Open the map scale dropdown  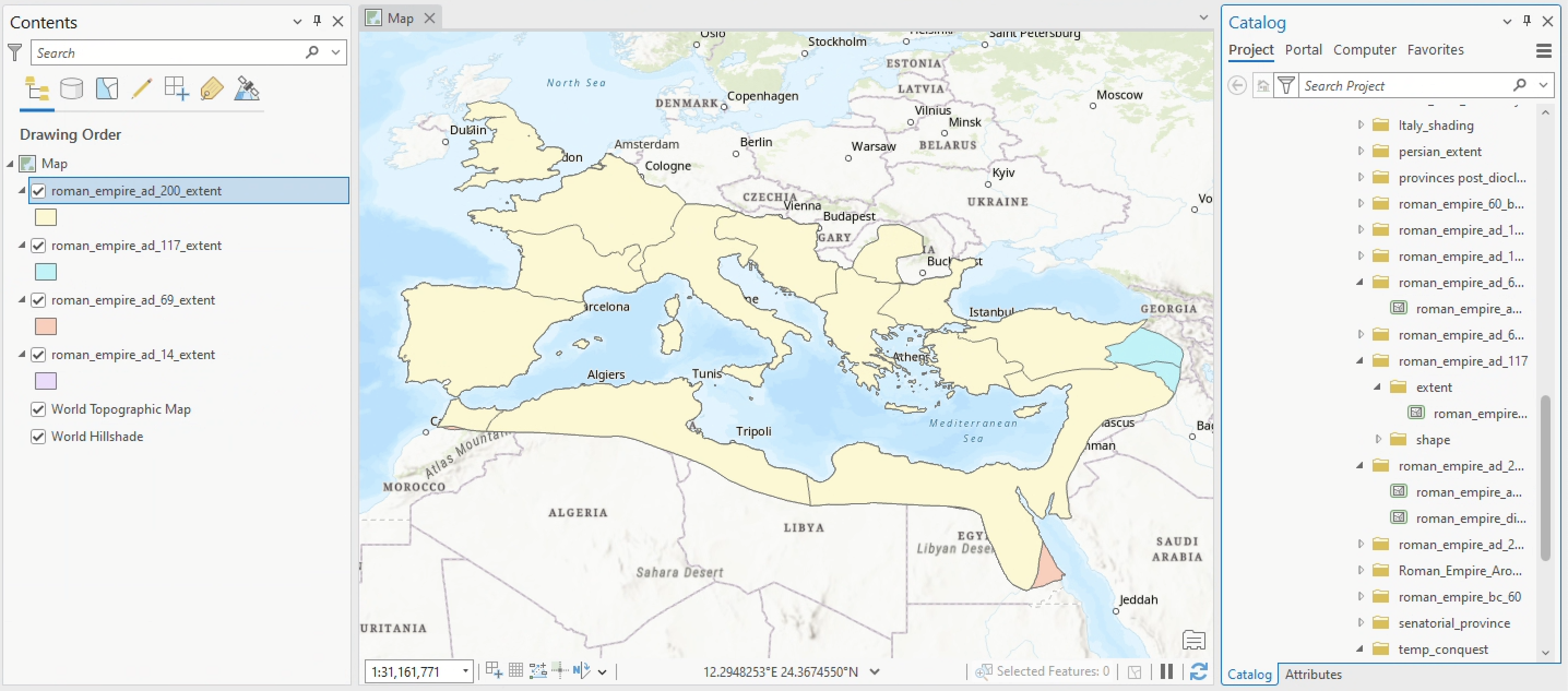pyautogui.click(x=465, y=671)
